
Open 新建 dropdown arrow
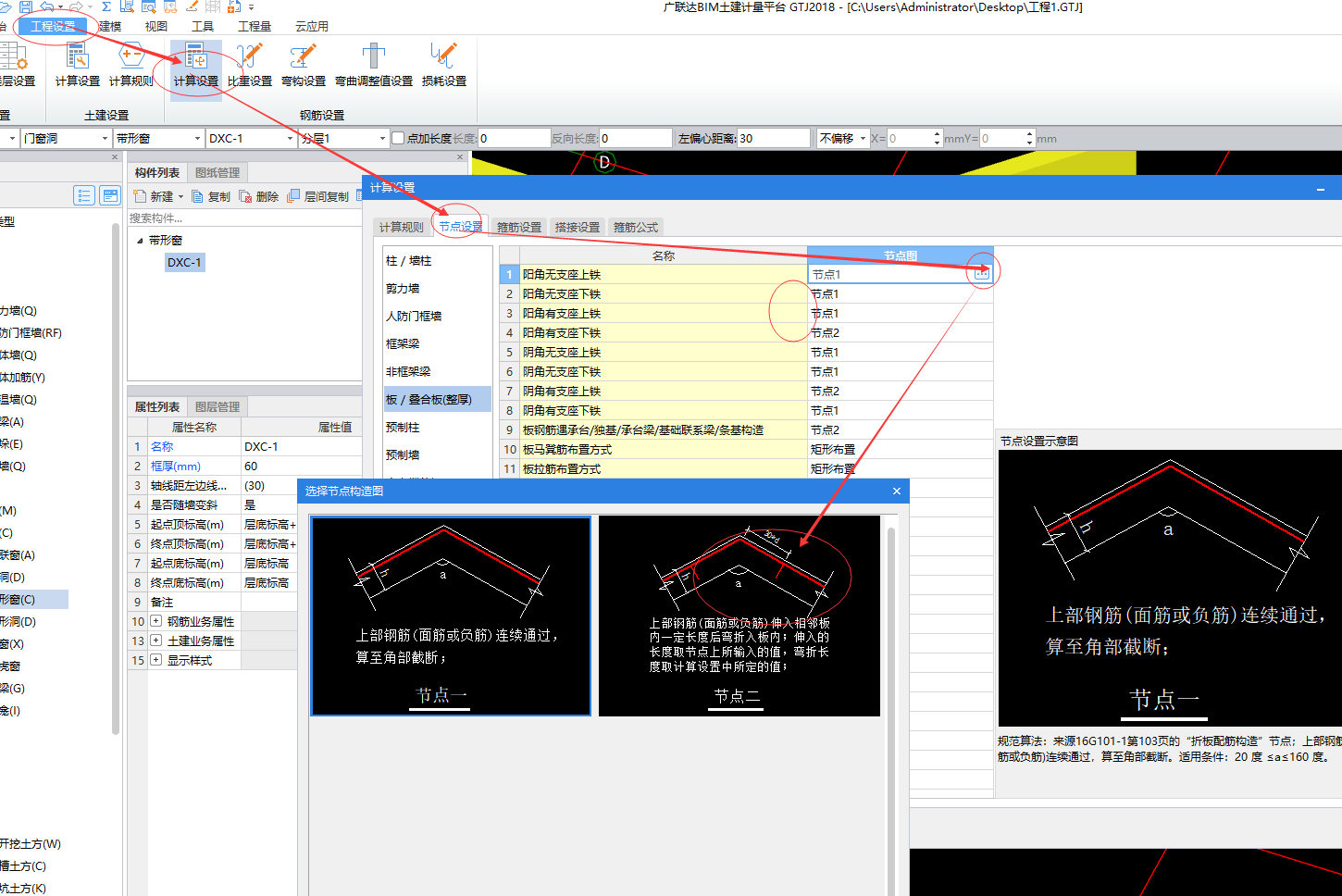tap(180, 196)
